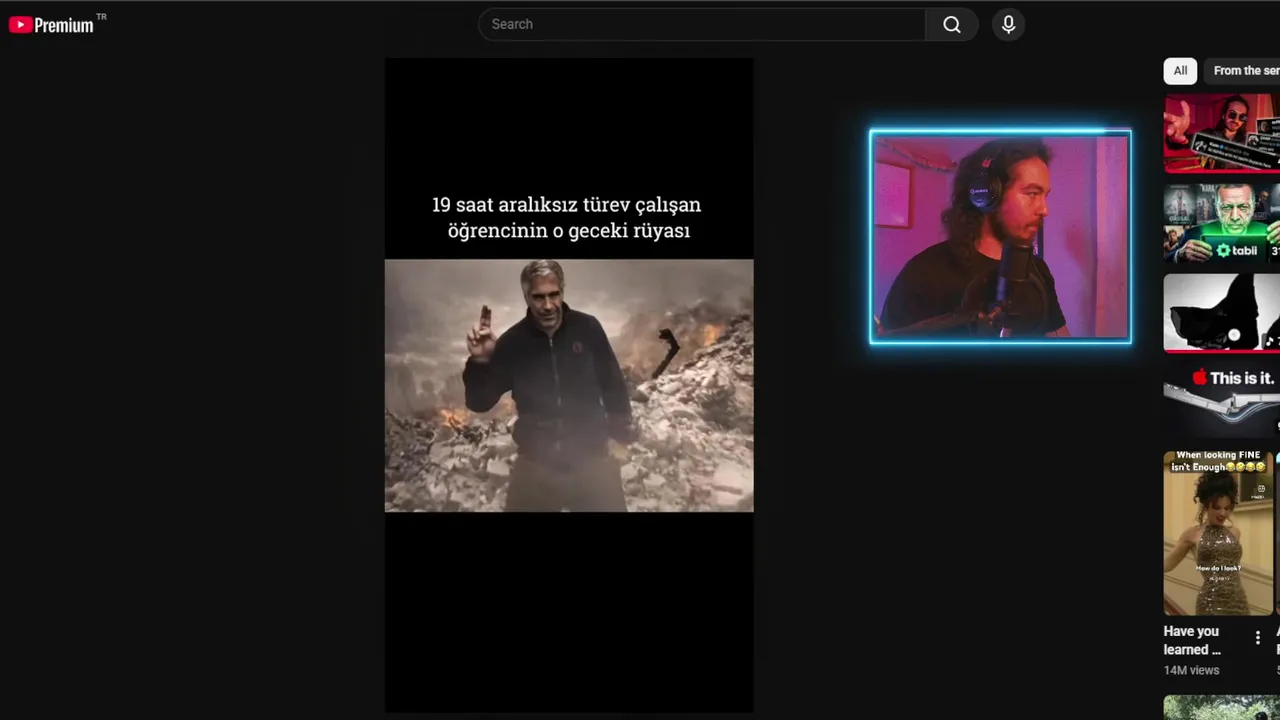
Task: Open the 'This is it.' Apple thumbnail
Action: pos(1222,400)
